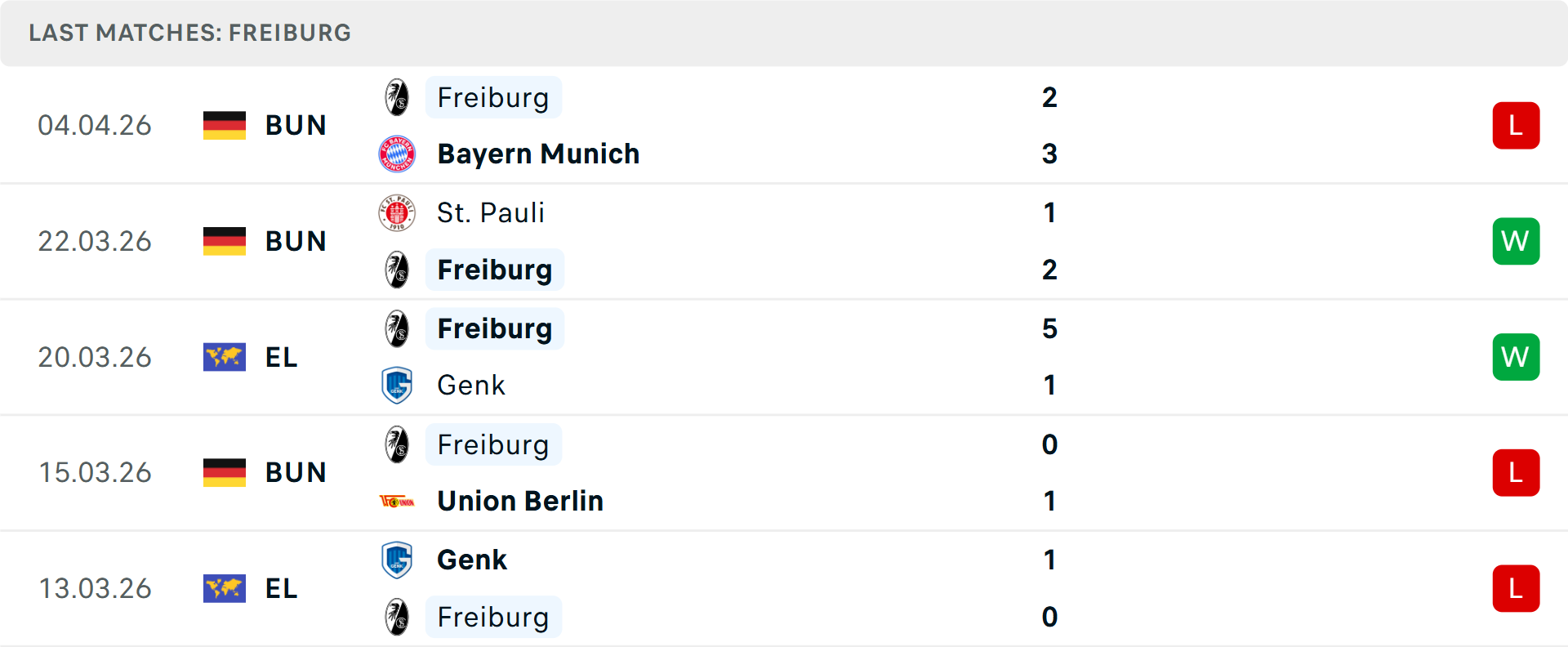1568x647 pixels.
Task: Click Europa League icon for 20.03.26 match
Action: pyautogui.click(x=225, y=357)
